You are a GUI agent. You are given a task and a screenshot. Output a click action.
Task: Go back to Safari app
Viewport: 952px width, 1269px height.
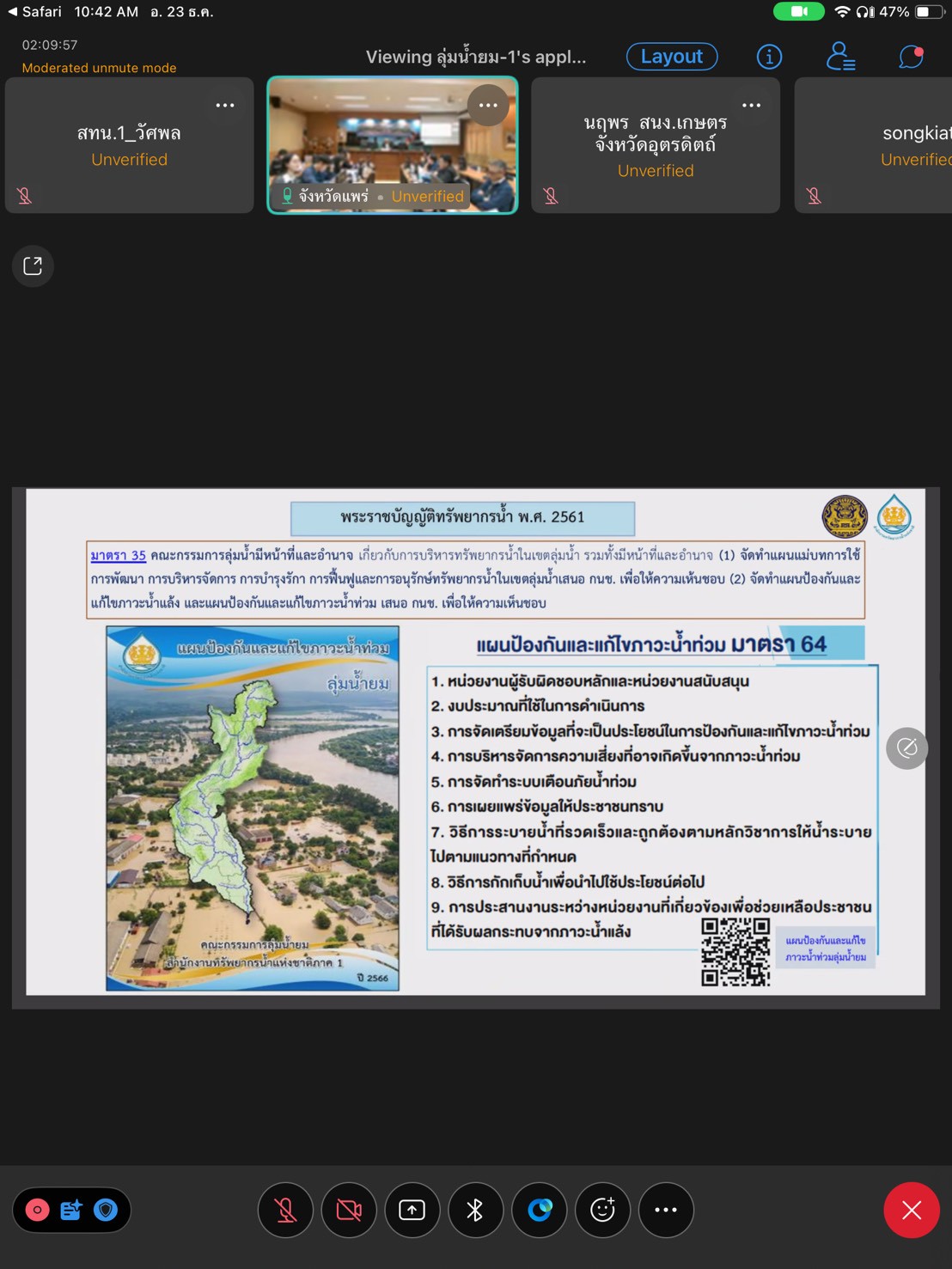tap(34, 12)
